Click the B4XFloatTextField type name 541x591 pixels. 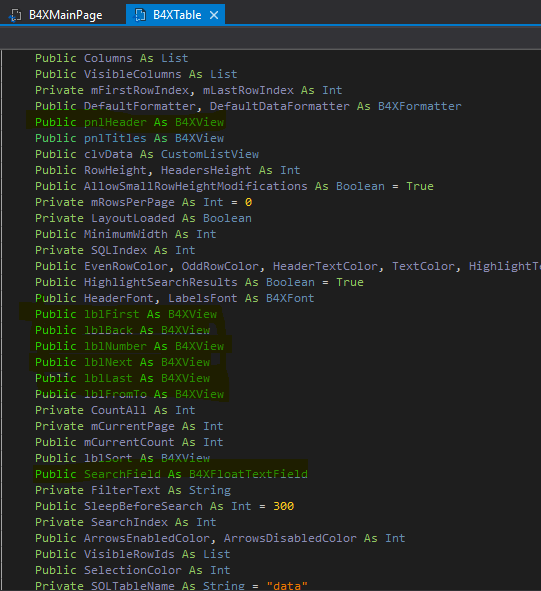248,474
